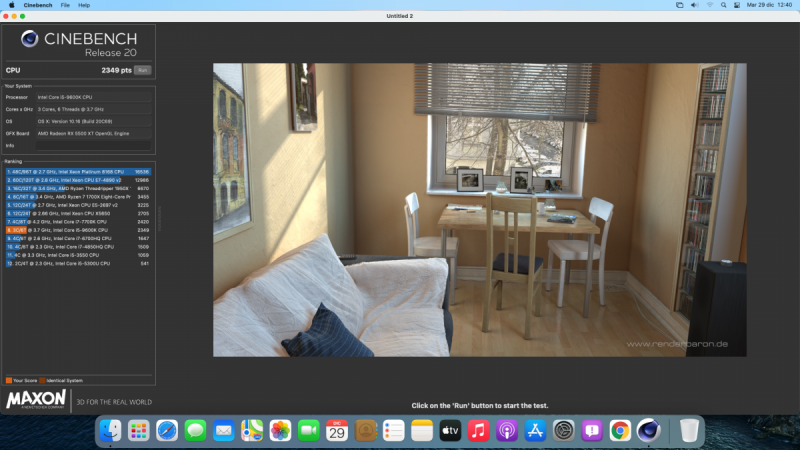
Task: Open Reminders from the Dock
Action: (x=393, y=431)
